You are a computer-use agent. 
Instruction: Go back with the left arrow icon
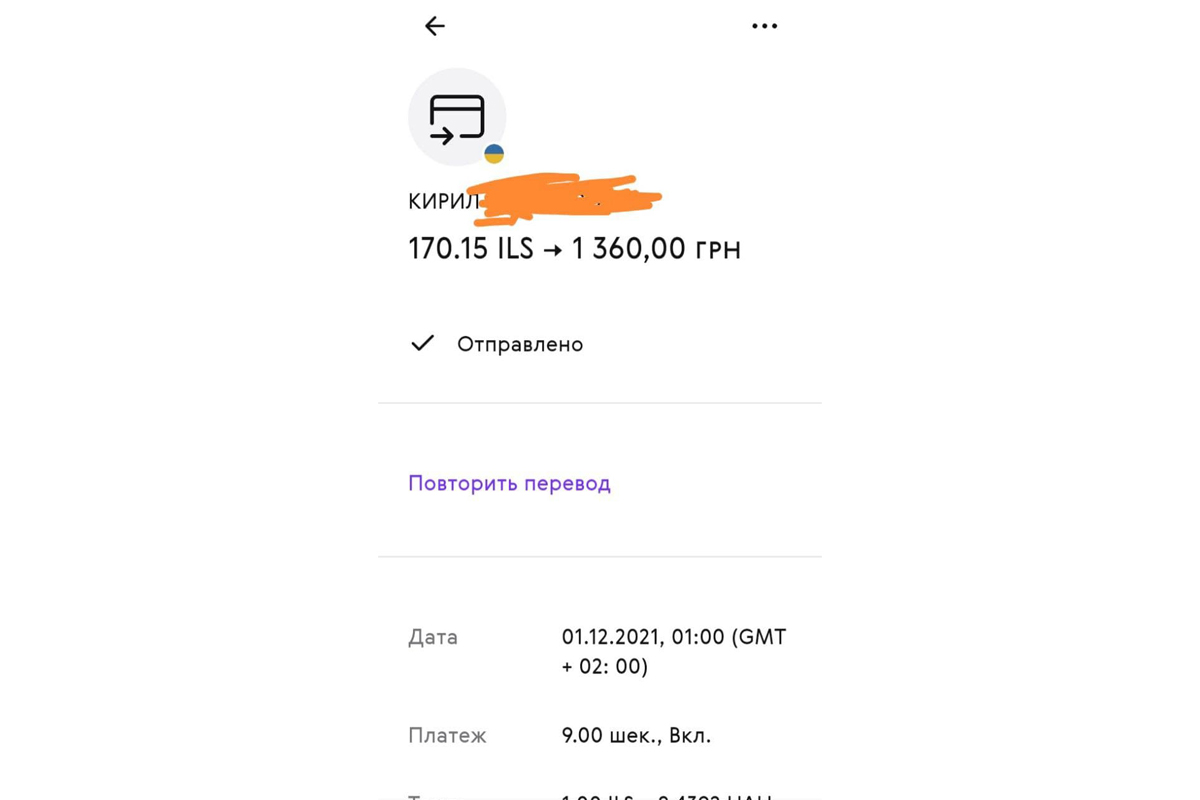coord(434,26)
